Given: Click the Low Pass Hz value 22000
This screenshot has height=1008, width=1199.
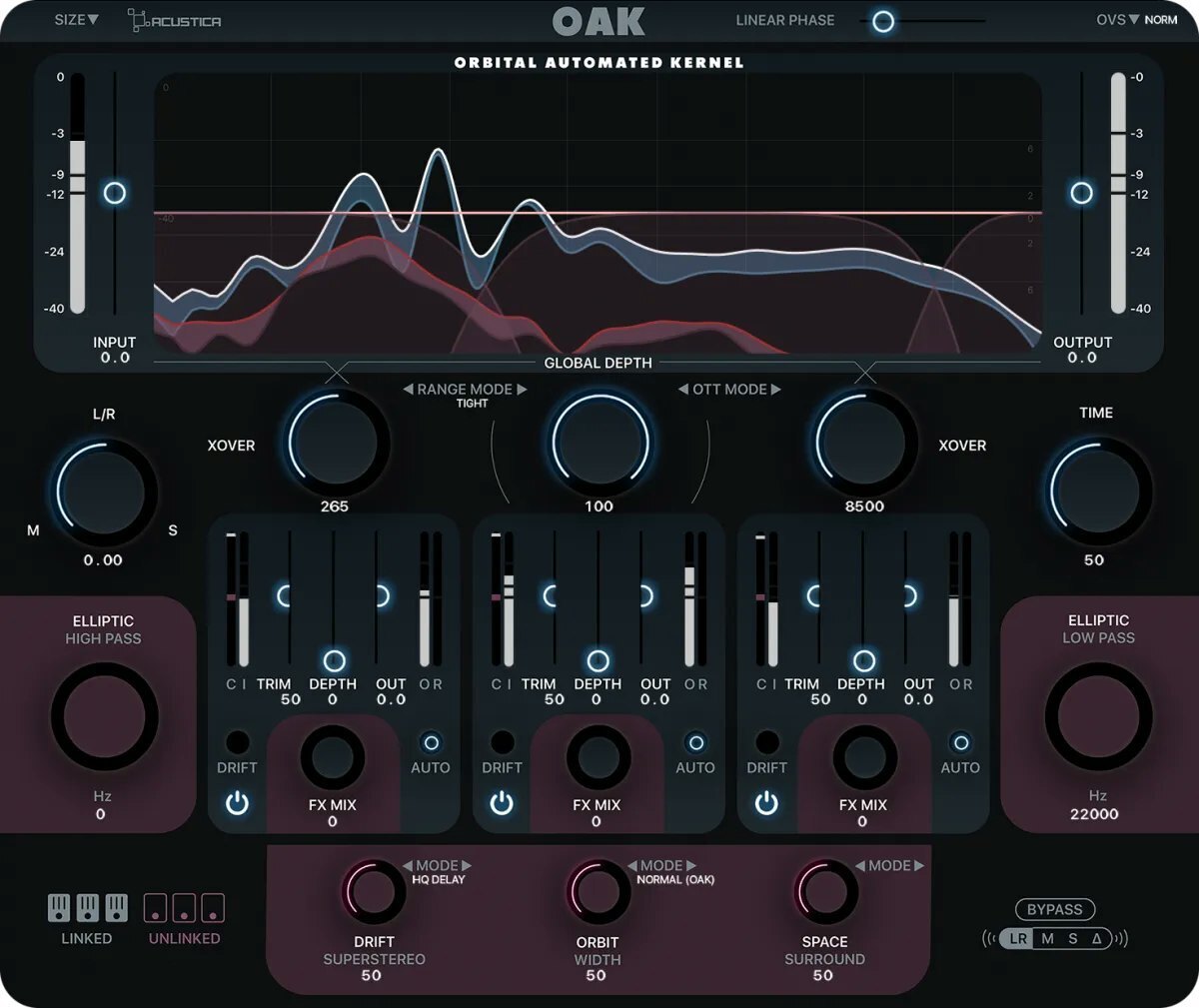Looking at the screenshot, I should (x=1095, y=814).
